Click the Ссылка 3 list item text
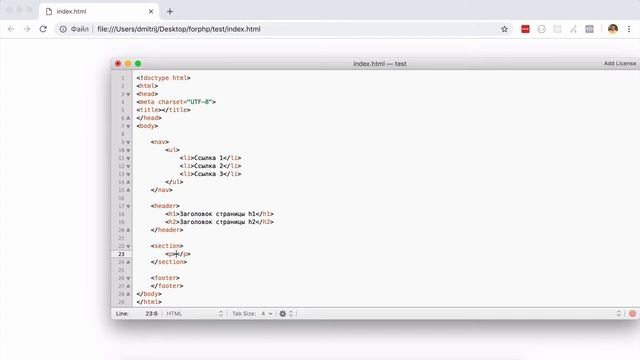The height and width of the screenshot is (360, 640). pyautogui.click(x=209, y=173)
